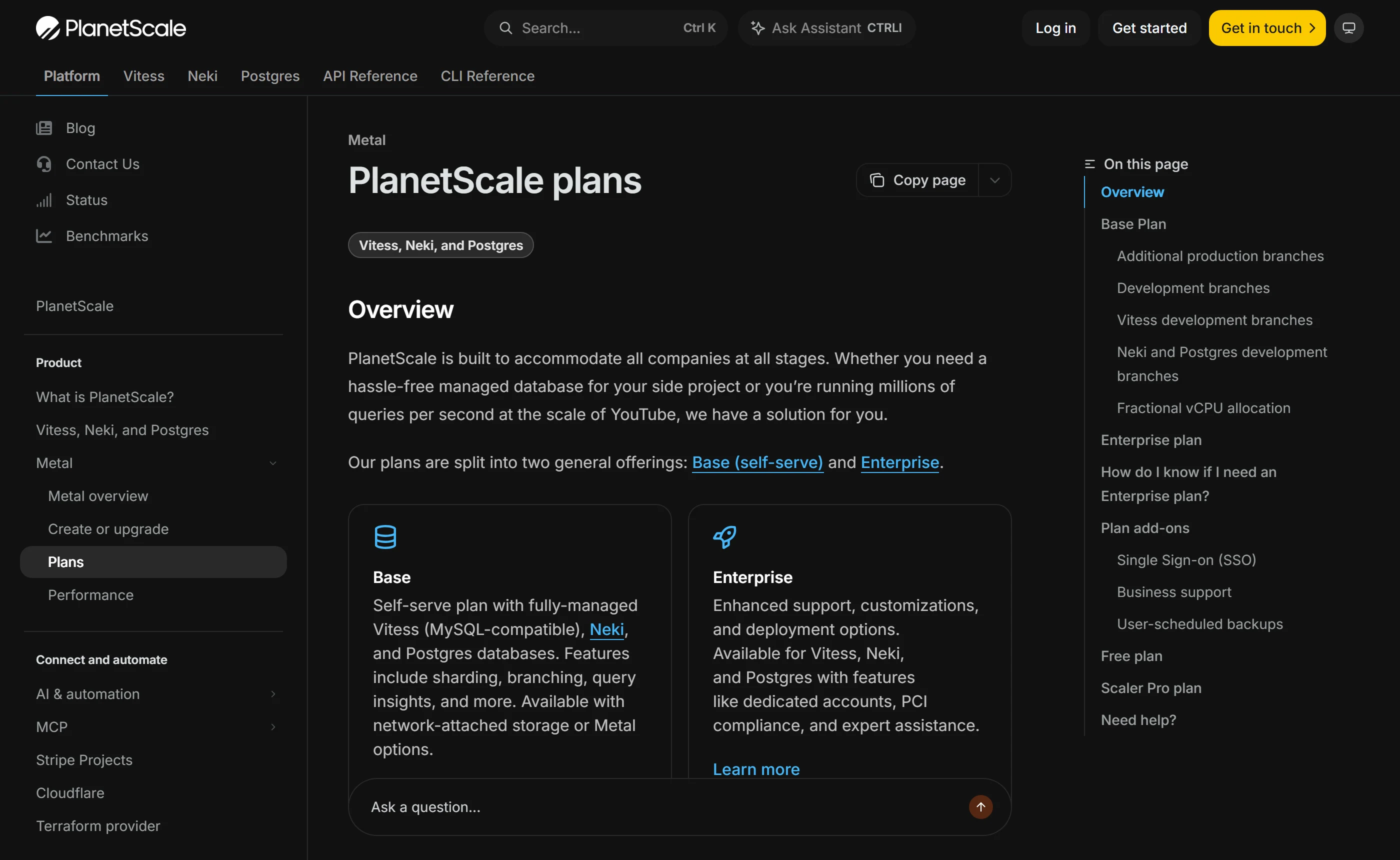Select Performance in the sidebar
The image size is (1400, 860).
91,595
